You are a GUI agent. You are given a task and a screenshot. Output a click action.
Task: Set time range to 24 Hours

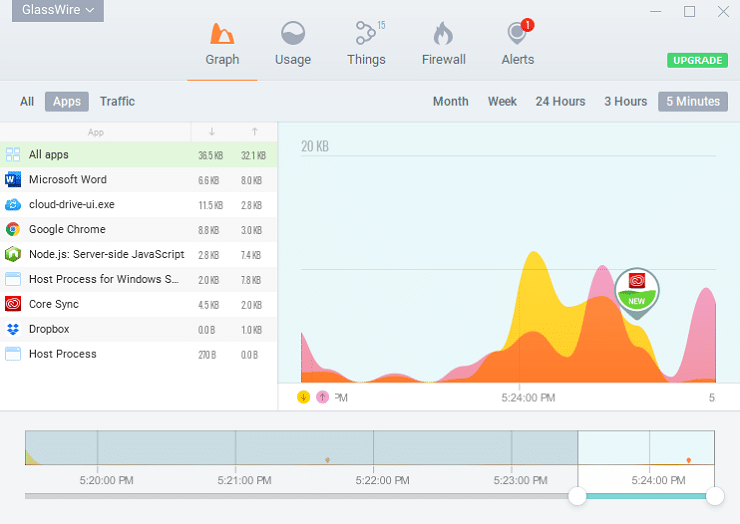coord(560,101)
